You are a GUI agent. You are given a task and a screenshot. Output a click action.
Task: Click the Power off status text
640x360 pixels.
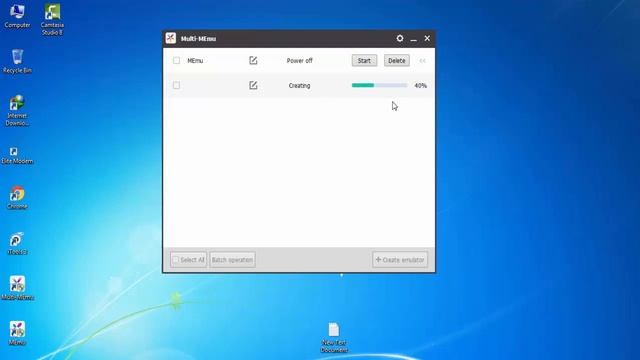coord(299,61)
